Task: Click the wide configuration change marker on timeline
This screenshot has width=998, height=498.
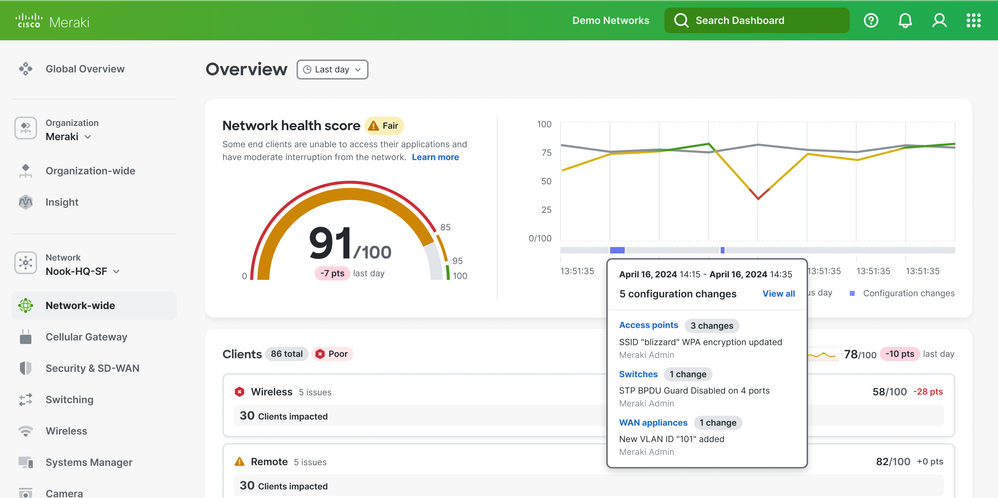Action: (x=617, y=250)
